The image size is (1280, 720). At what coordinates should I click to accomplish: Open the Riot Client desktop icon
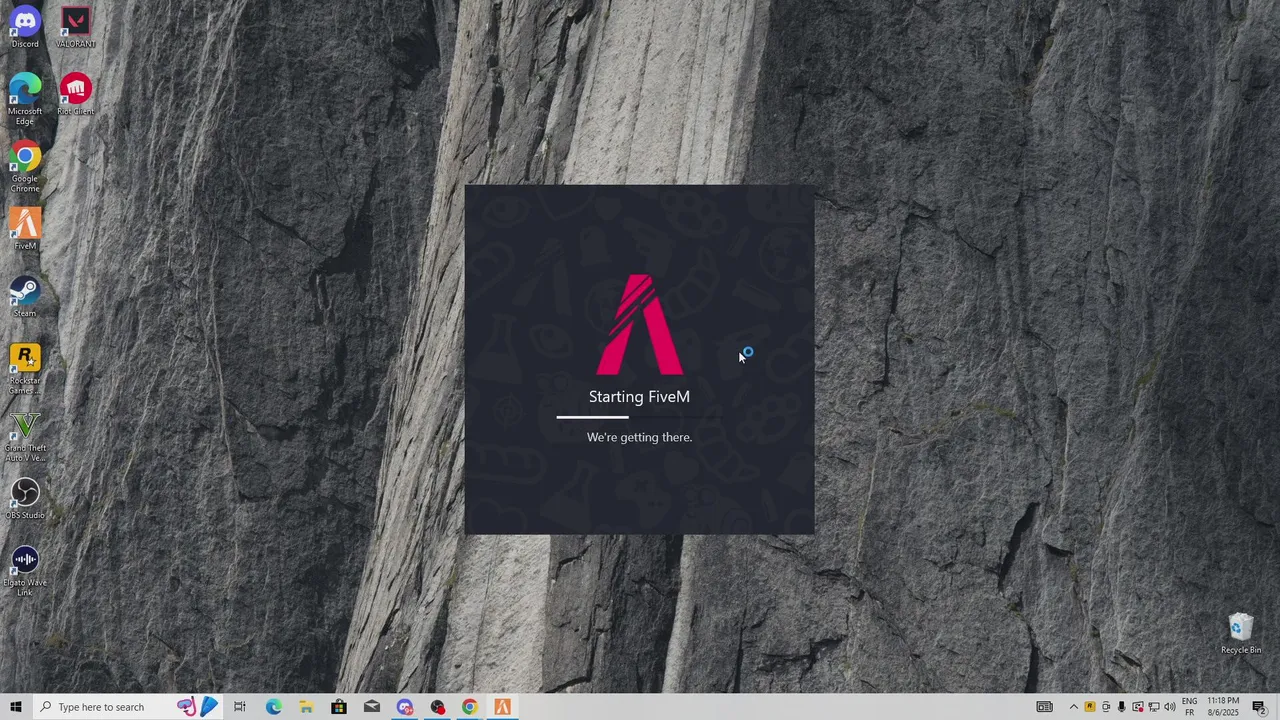(75, 94)
